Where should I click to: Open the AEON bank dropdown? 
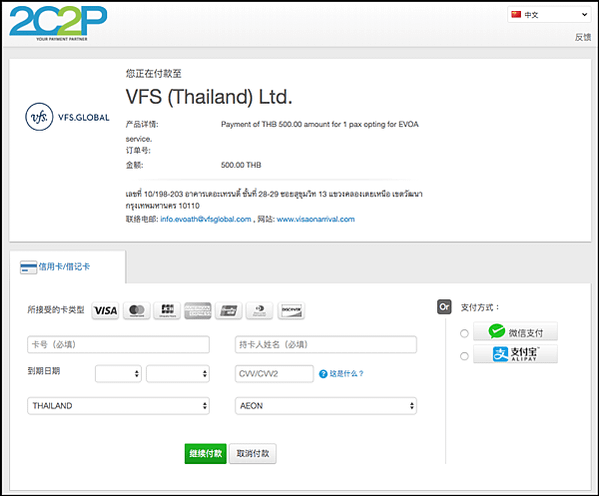tap(326, 406)
